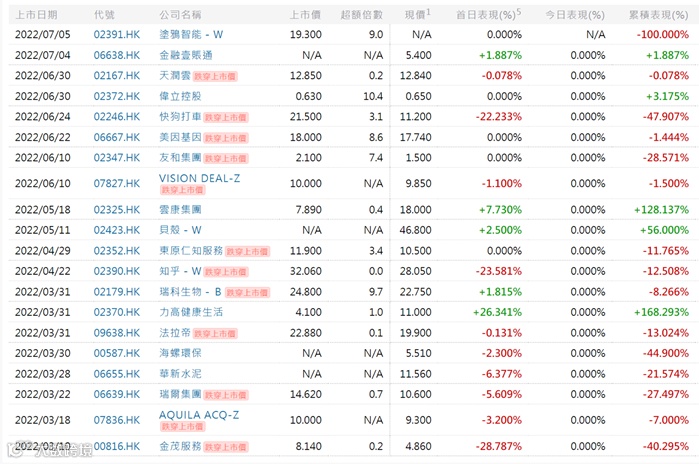Viewport: 699px width, 464px height.
Task: Open company name AQUILA ACQ-Z
Action: tap(199, 415)
